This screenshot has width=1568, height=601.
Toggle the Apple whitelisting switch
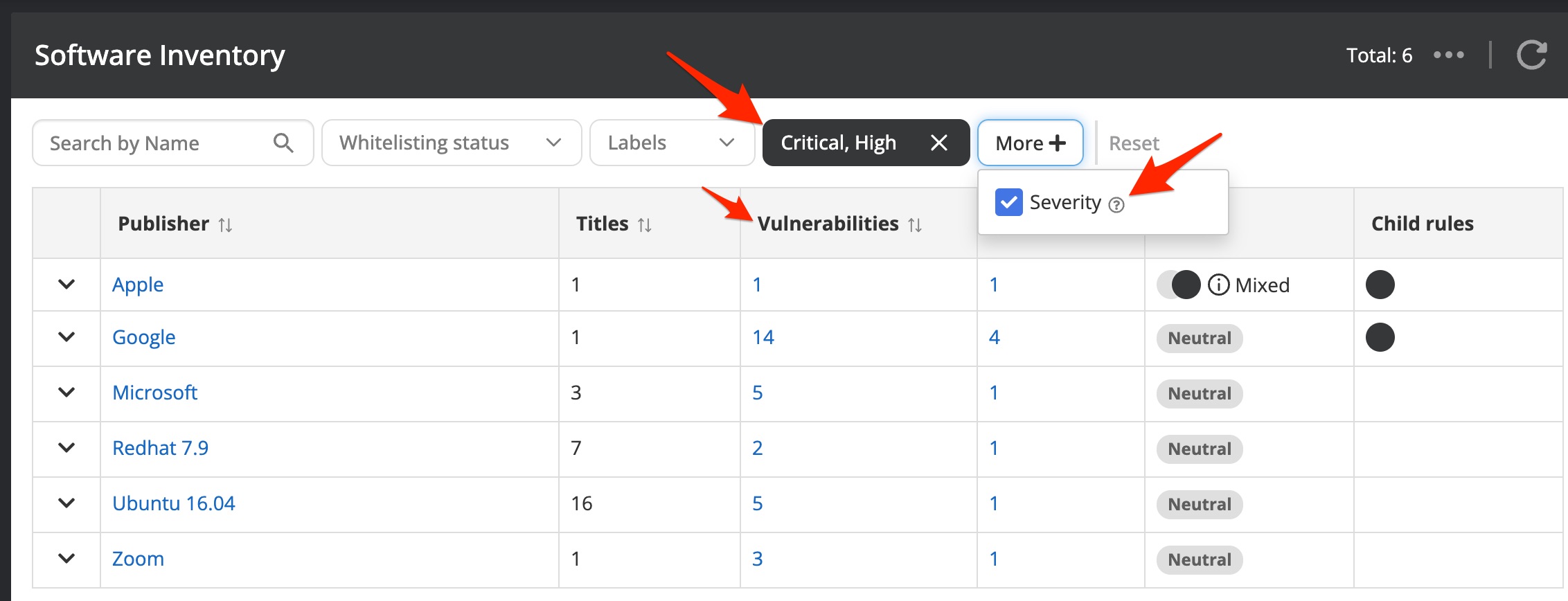1178,285
